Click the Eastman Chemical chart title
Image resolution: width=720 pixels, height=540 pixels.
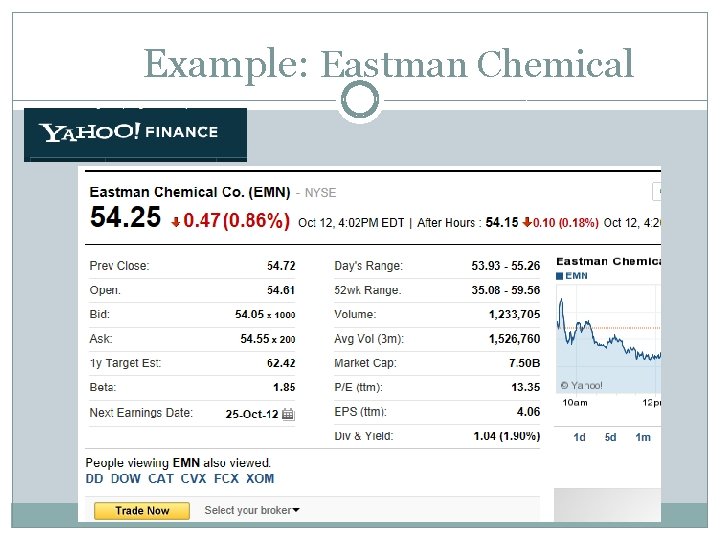(x=608, y=262)
